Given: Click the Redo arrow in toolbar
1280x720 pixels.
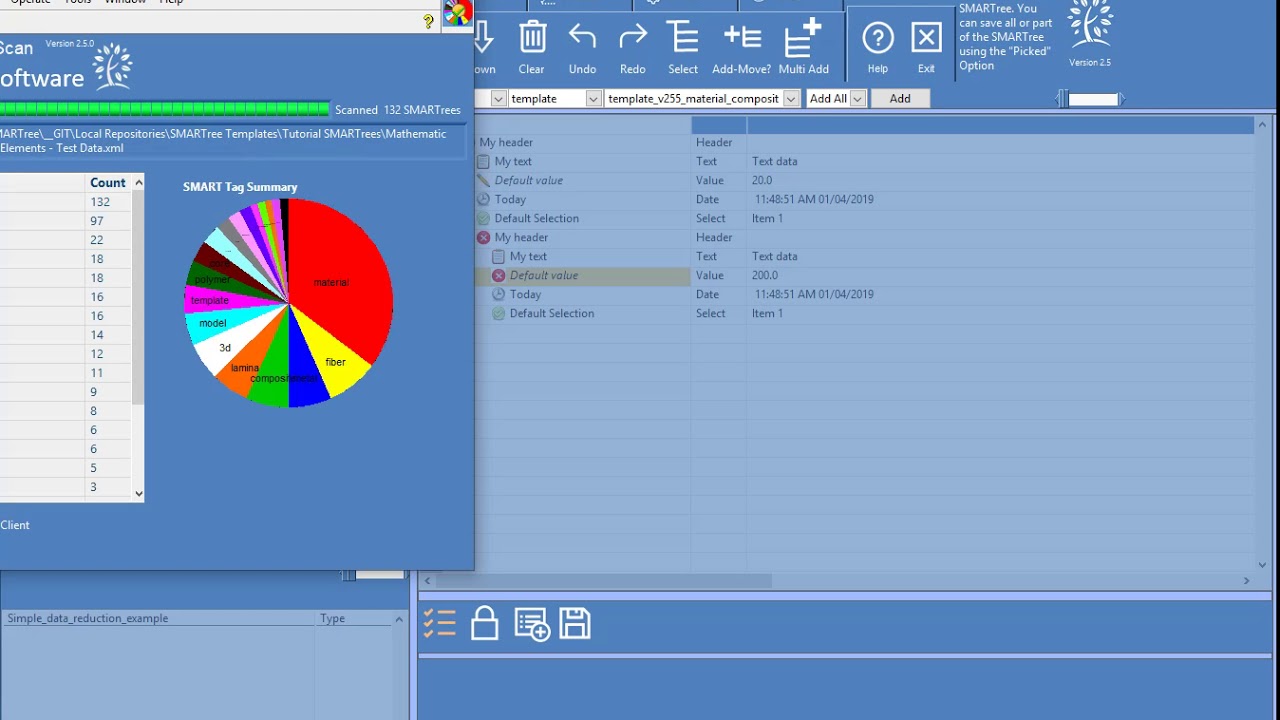Looking at the screenshot, I should pyautogui.click(x=633, y=38).
